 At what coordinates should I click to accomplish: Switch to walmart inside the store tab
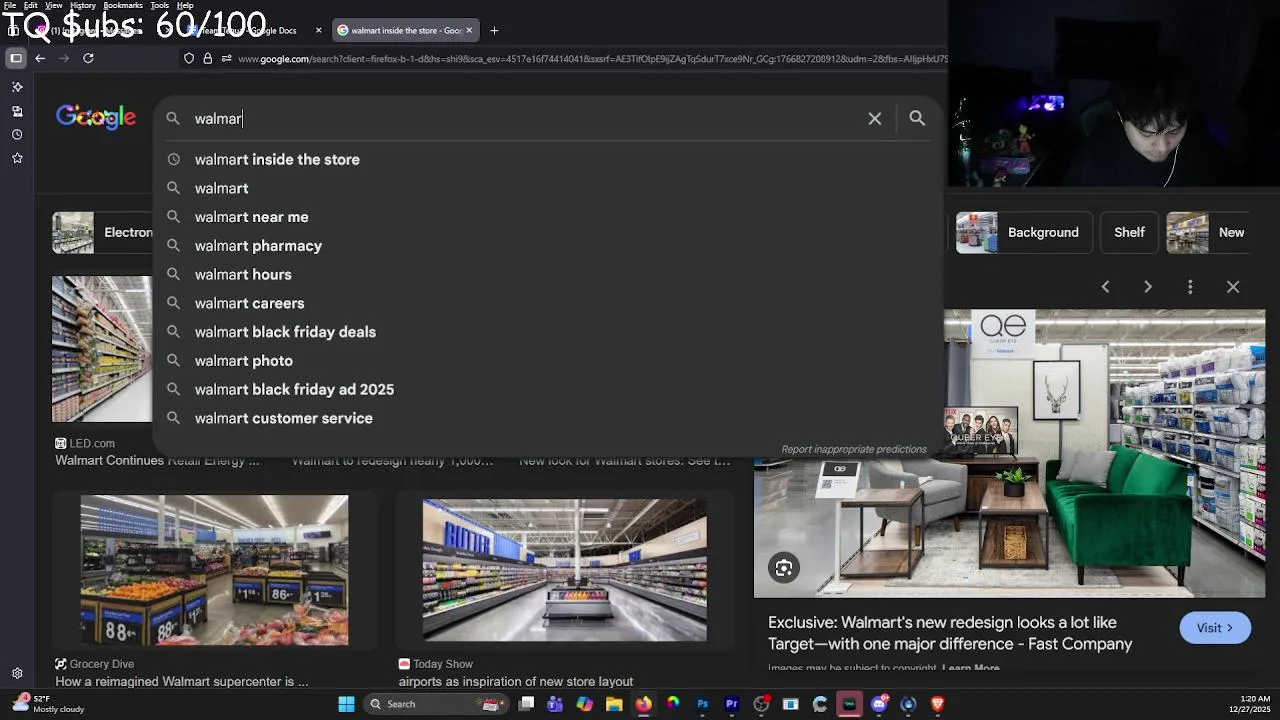[405, 30]
